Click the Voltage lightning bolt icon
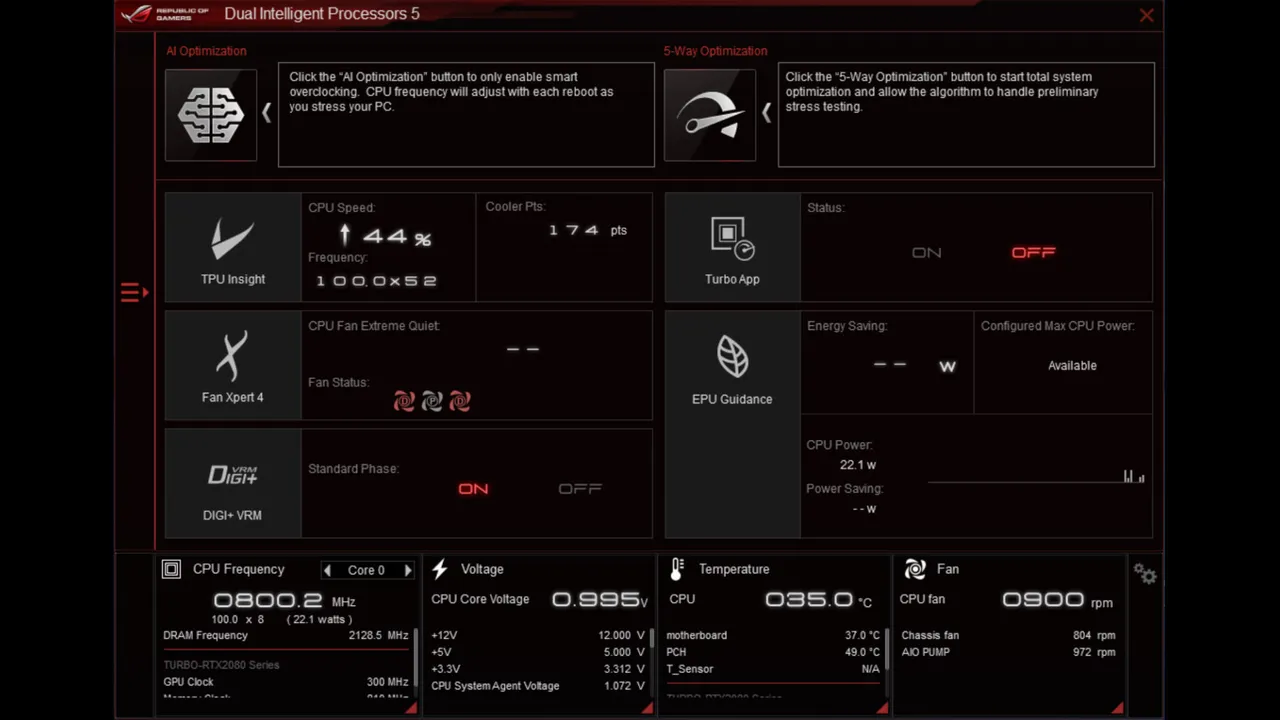This screenshot has width=1280, height=720. [x=440, y=569]
